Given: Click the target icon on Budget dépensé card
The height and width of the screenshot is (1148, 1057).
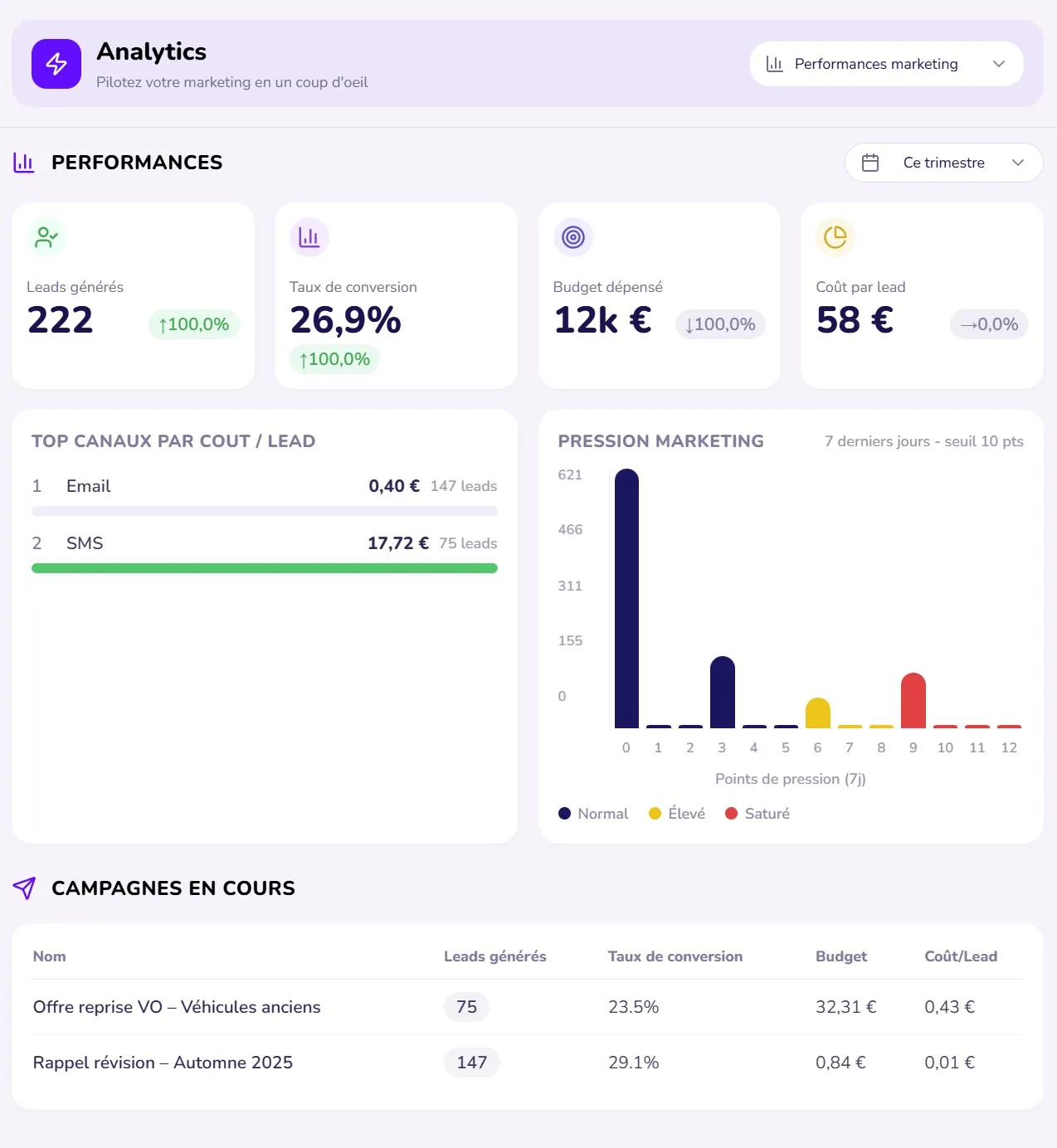Looking at the screenshot, I should pos(573,237).
